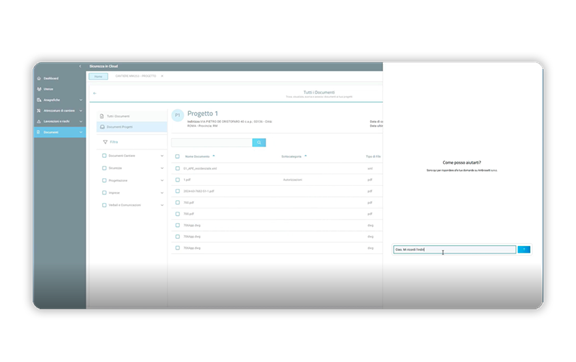576x362 pixels.
Task: Expand Lavorazioni e rischi sidebar chevron
Action: tap(81, 121)
